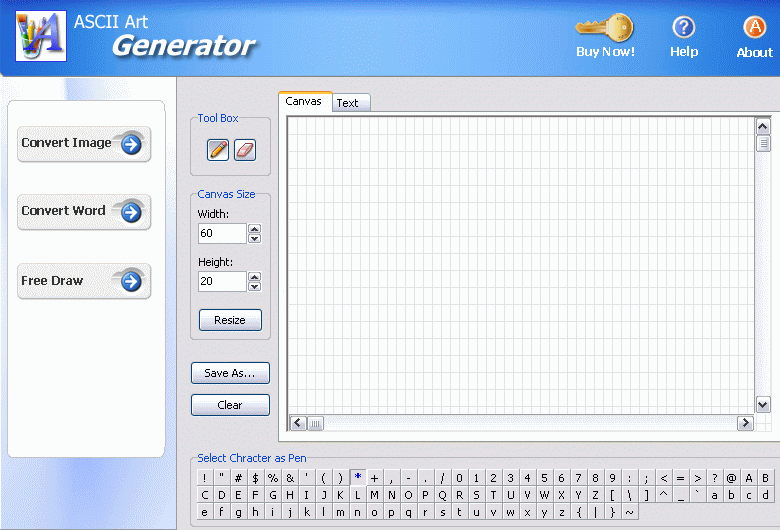Screen dimensions: 780x530
Task: Choose the @ character as pen
Action: pyautogui.click(x=731, y=478)
